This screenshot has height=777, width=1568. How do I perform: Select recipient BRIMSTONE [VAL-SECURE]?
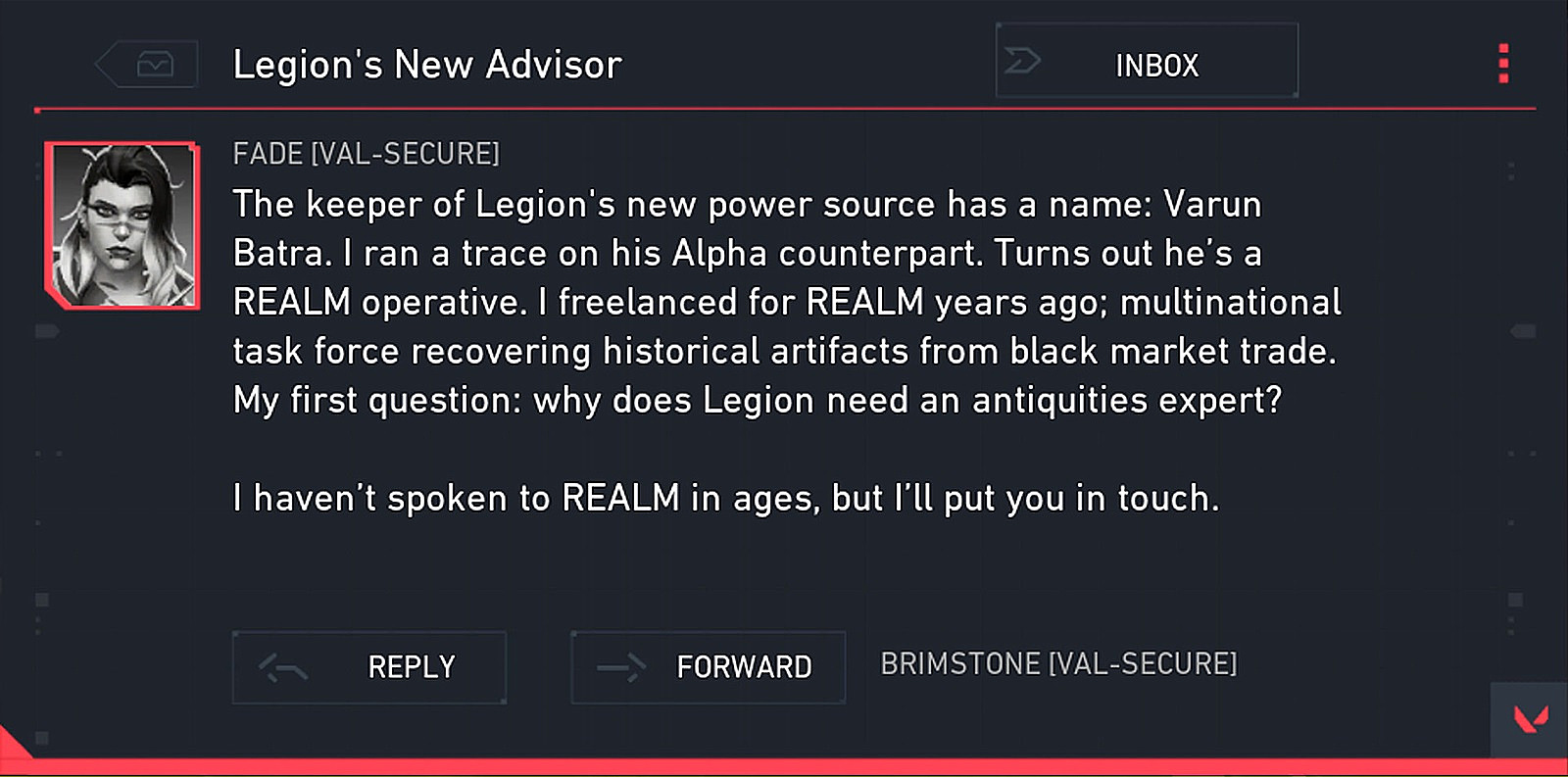(x=1058, y=664)
